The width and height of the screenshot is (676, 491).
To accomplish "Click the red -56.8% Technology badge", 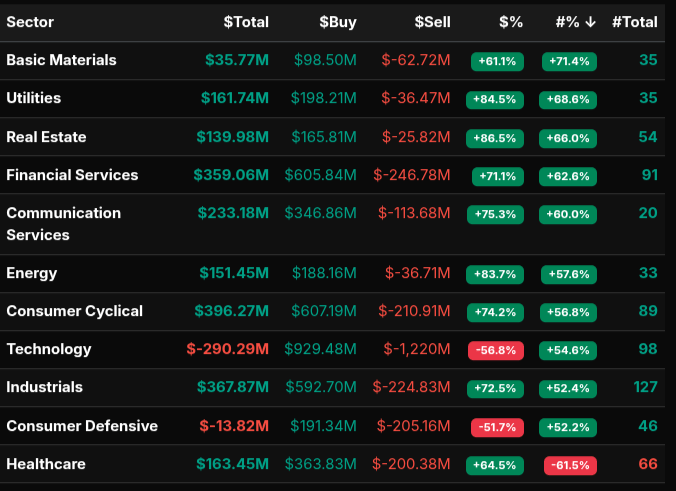I will tap(497, 350).
